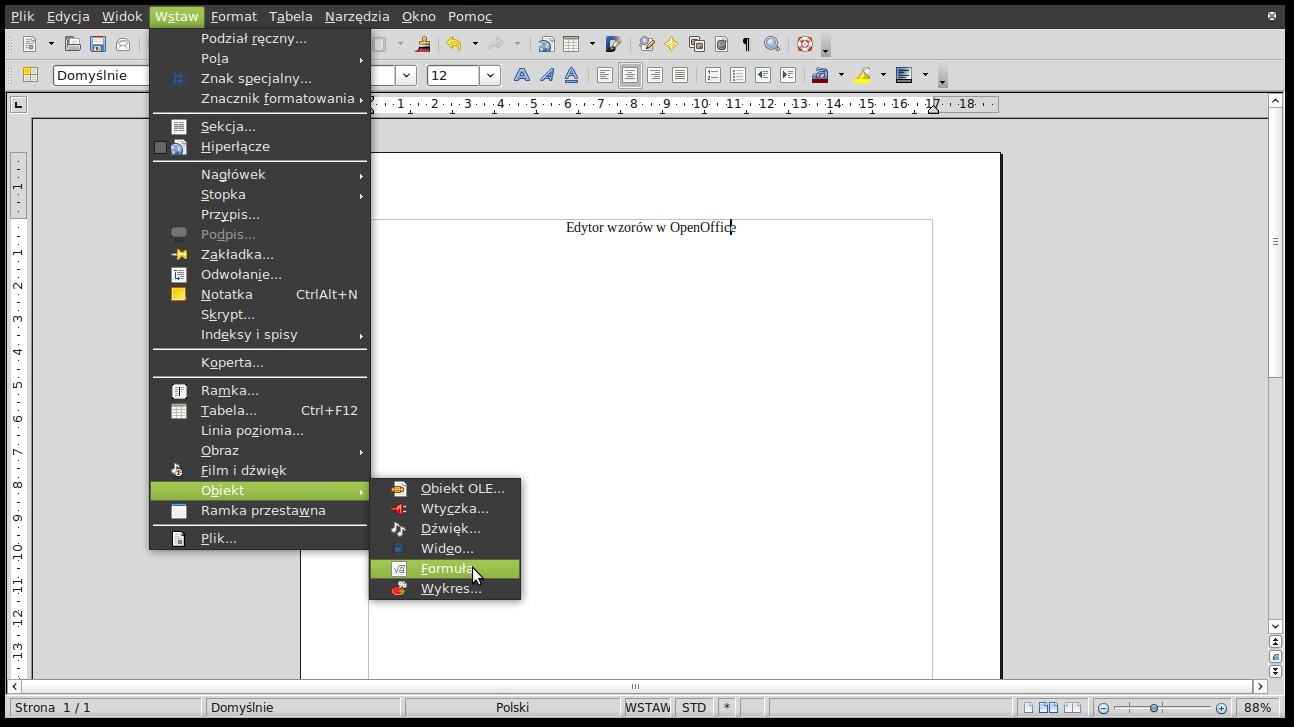Choose Znak specjalny... menu item
This screenshot has width=1294, height=727.
tap(260, 79)
